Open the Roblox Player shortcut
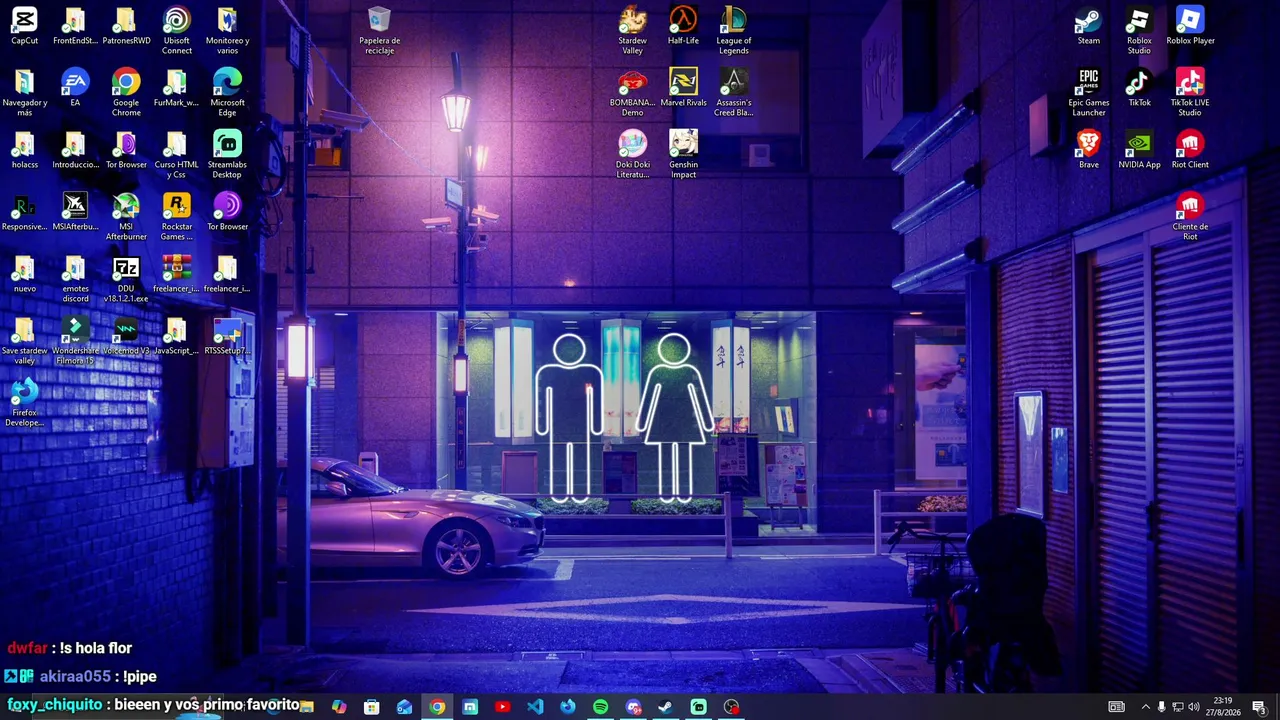The image size is (1280, 720). point(1190,26)
